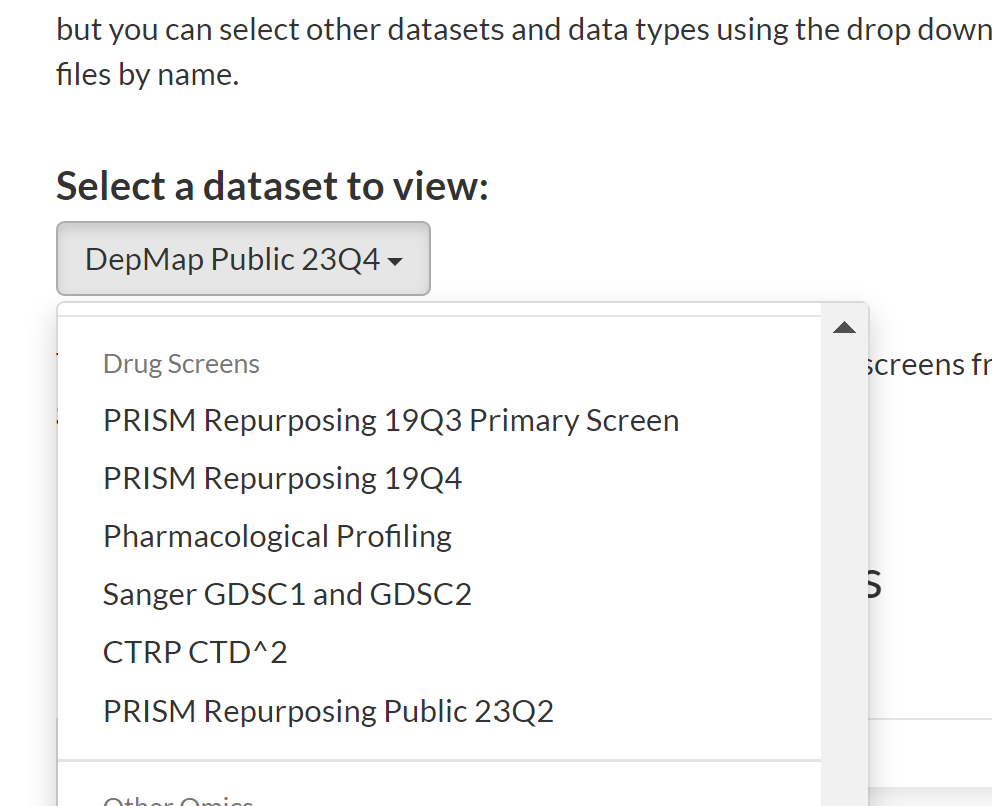The height and width of the screenshot is (806, 992).
Task: Choose the CTRP CTD^2 dataset
Action: [195, 653]
